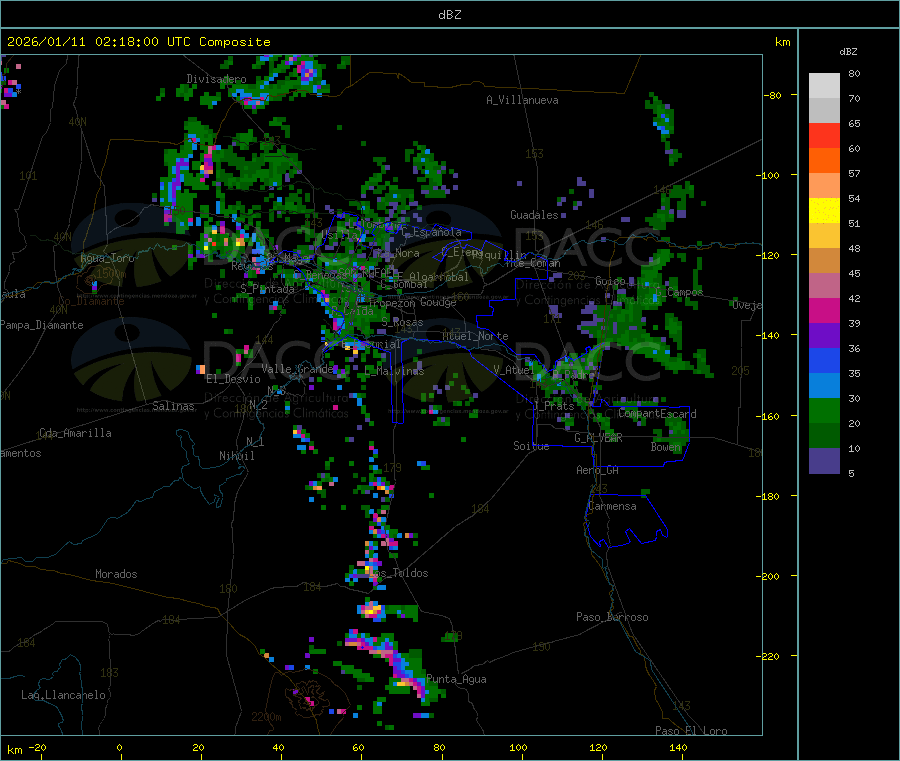The height and width of the screenshot is (761, 900).
Task: Click the -80 km vertical axis tick
Action: (x=773, y=95)
